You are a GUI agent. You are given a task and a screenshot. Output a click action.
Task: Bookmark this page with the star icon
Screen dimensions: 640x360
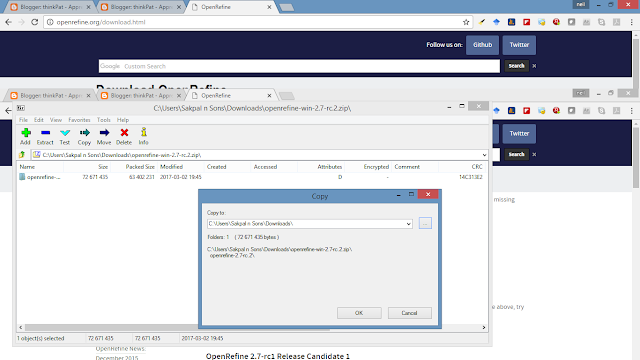466,22
